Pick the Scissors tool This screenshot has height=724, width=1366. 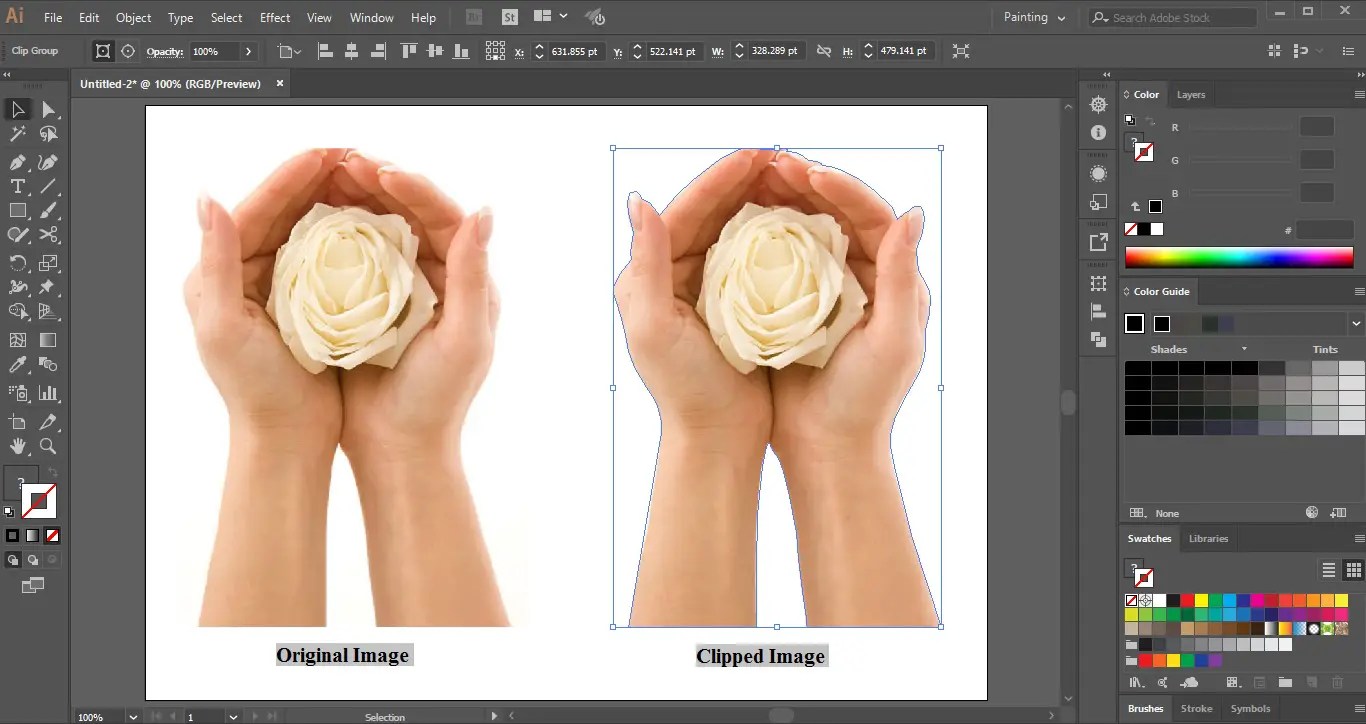(x=48, y=235)
